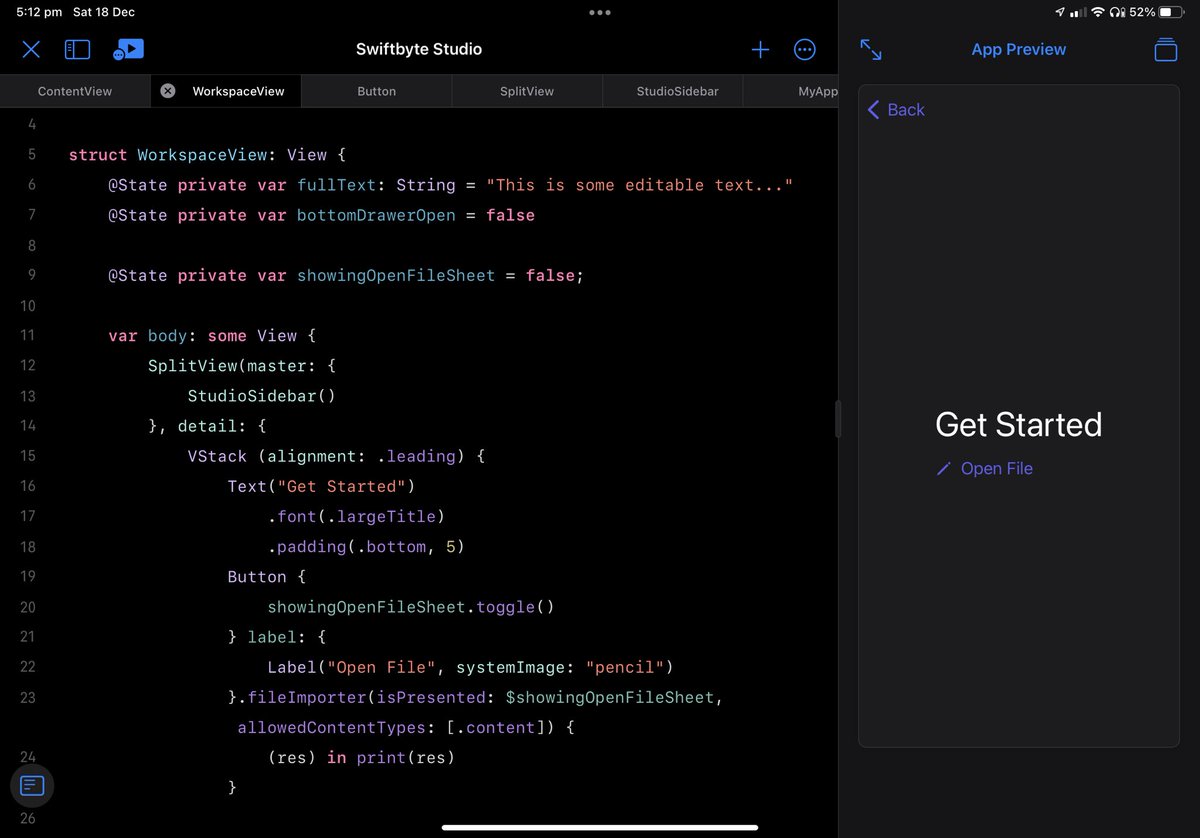Open the circled ellipsis options menu
1200x838 pixels.
click(805, 49)
